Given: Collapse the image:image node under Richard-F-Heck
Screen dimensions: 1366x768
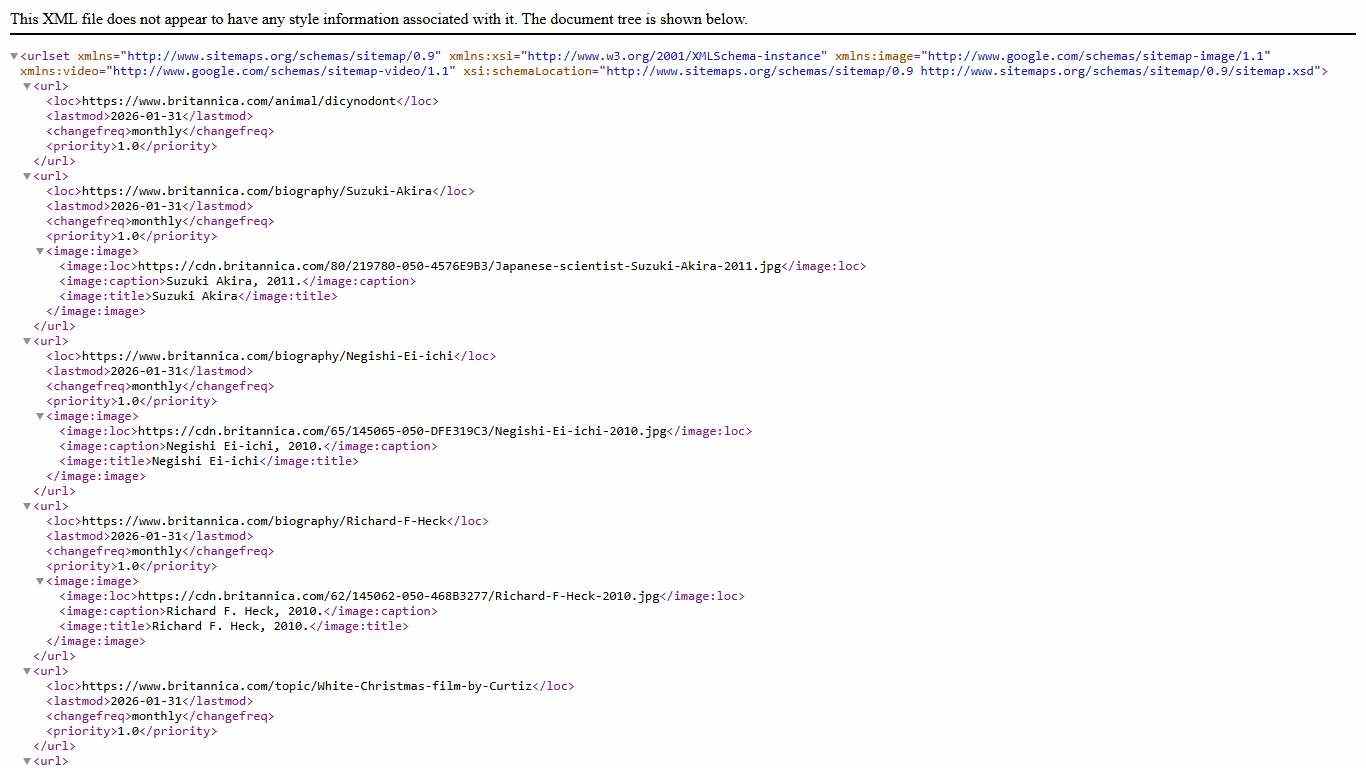Looking at the screenshot, I should tap(41, 581).
